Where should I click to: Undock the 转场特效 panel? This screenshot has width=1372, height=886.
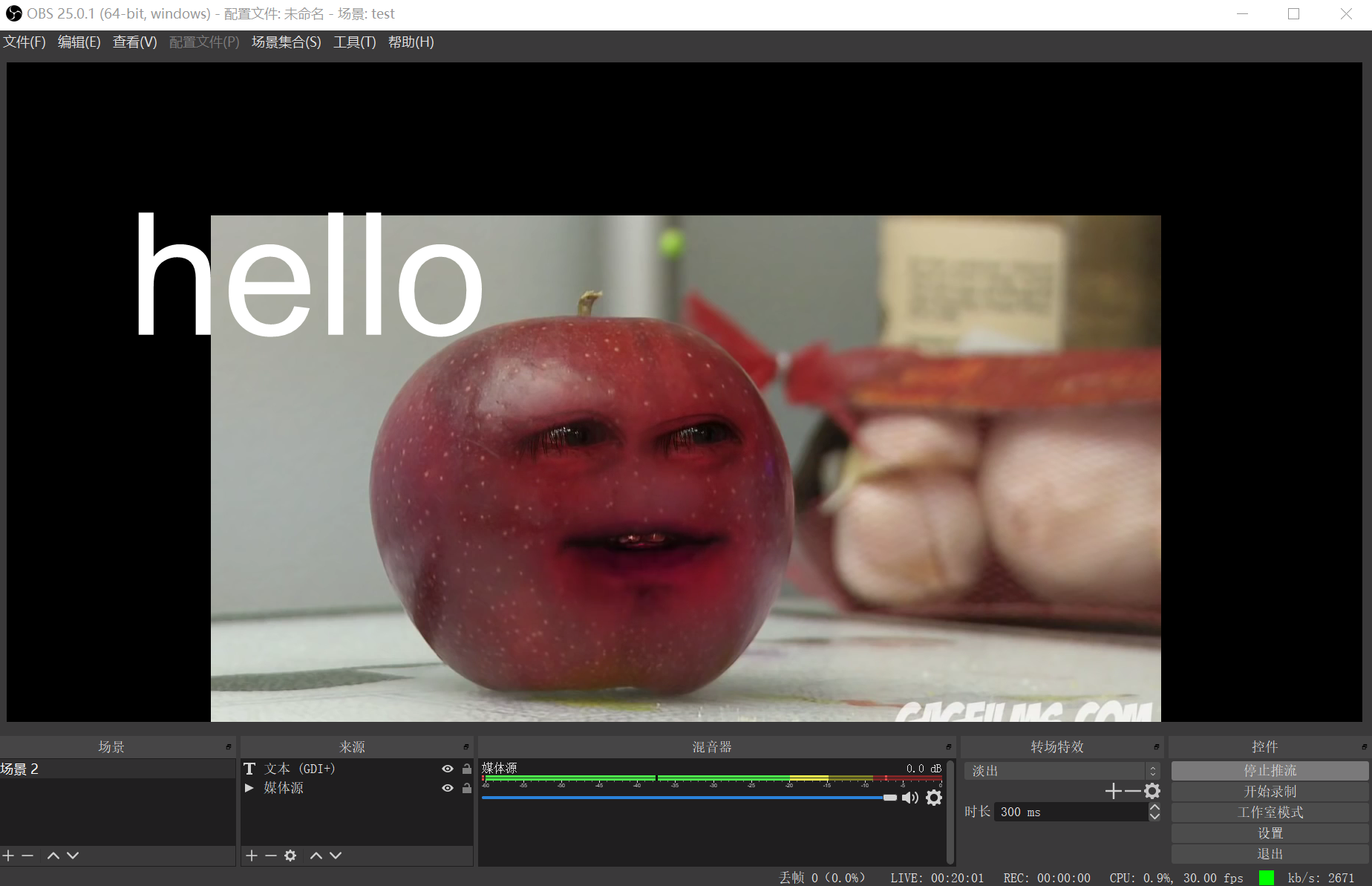coord(1157,747)
